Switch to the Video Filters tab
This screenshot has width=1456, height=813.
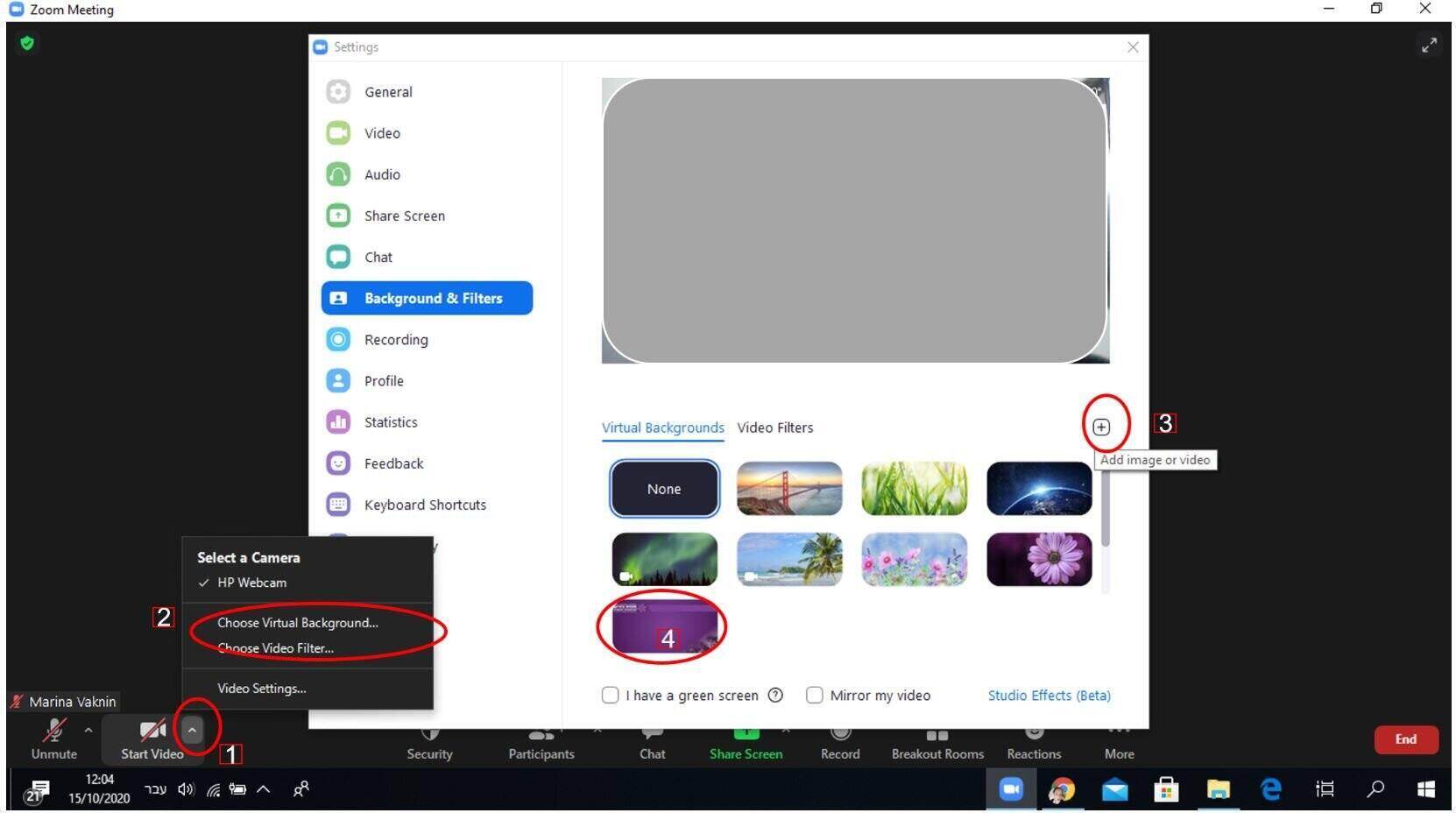tap(774, 428)
